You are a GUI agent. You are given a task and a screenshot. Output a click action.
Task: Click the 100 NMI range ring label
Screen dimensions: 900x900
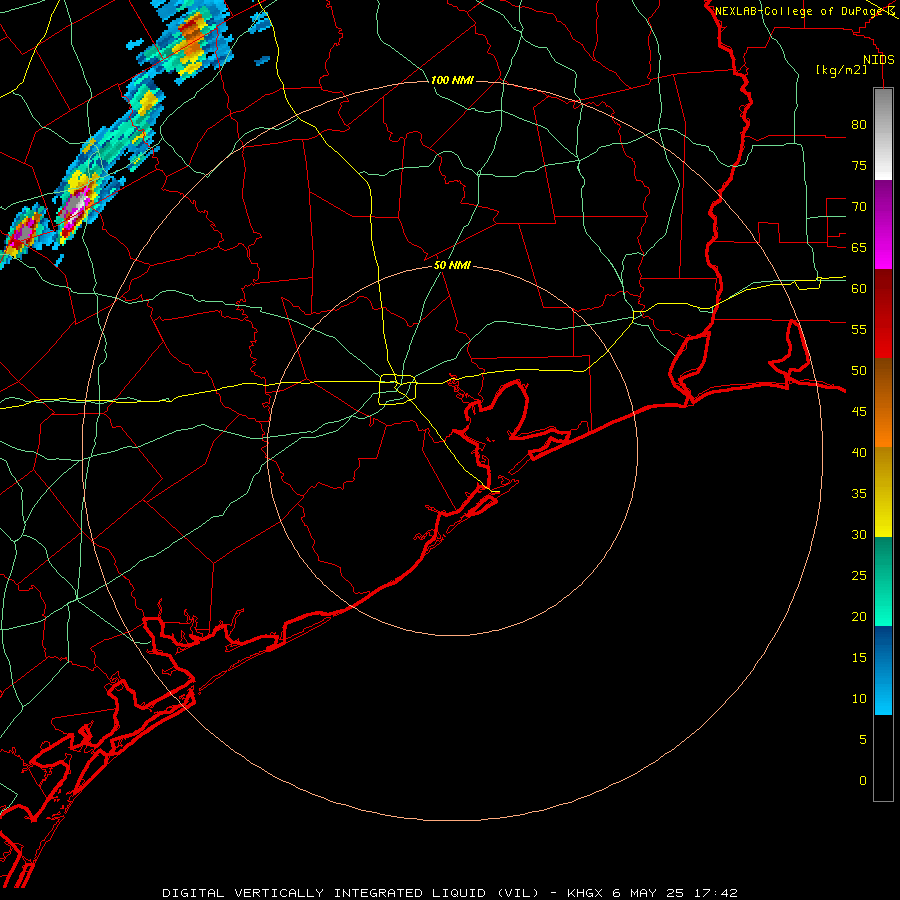coord(452,80)
